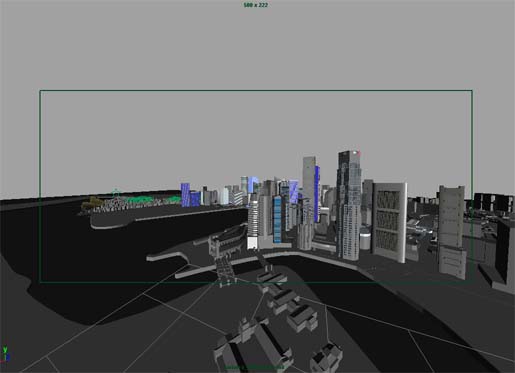Click the XYZ axis orientation indicator

coord(5,355)
